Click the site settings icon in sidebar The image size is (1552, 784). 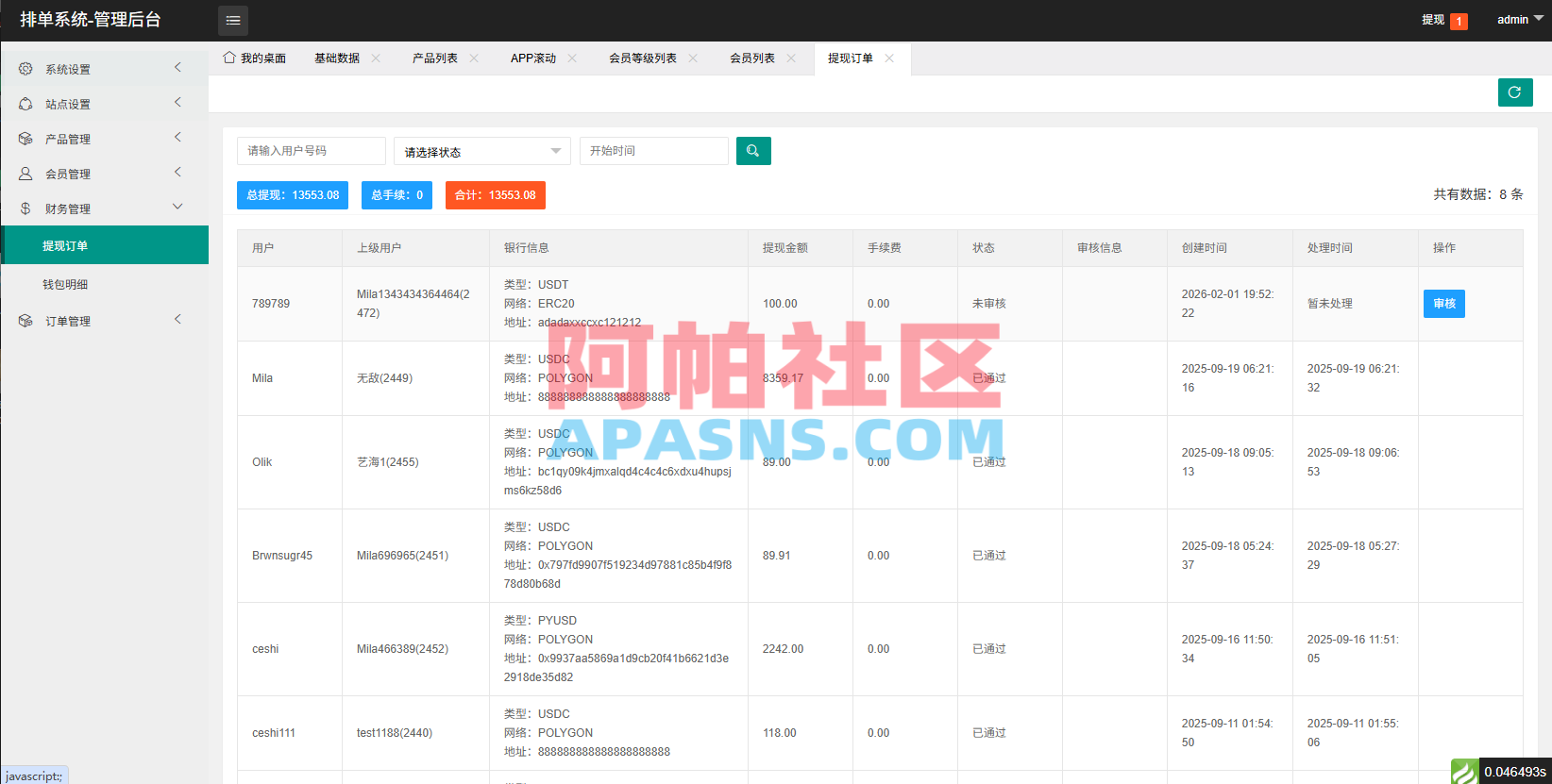(x=25, y=104)
